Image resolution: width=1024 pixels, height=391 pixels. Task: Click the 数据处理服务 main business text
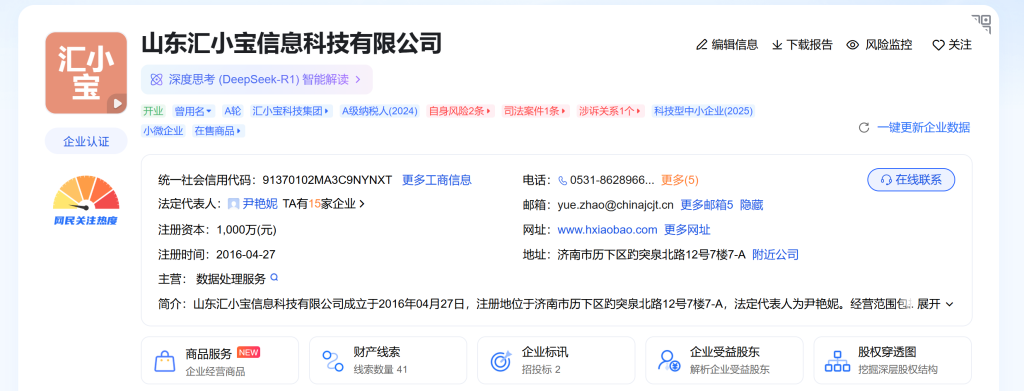pyautogui.click(x=231, y=279)
